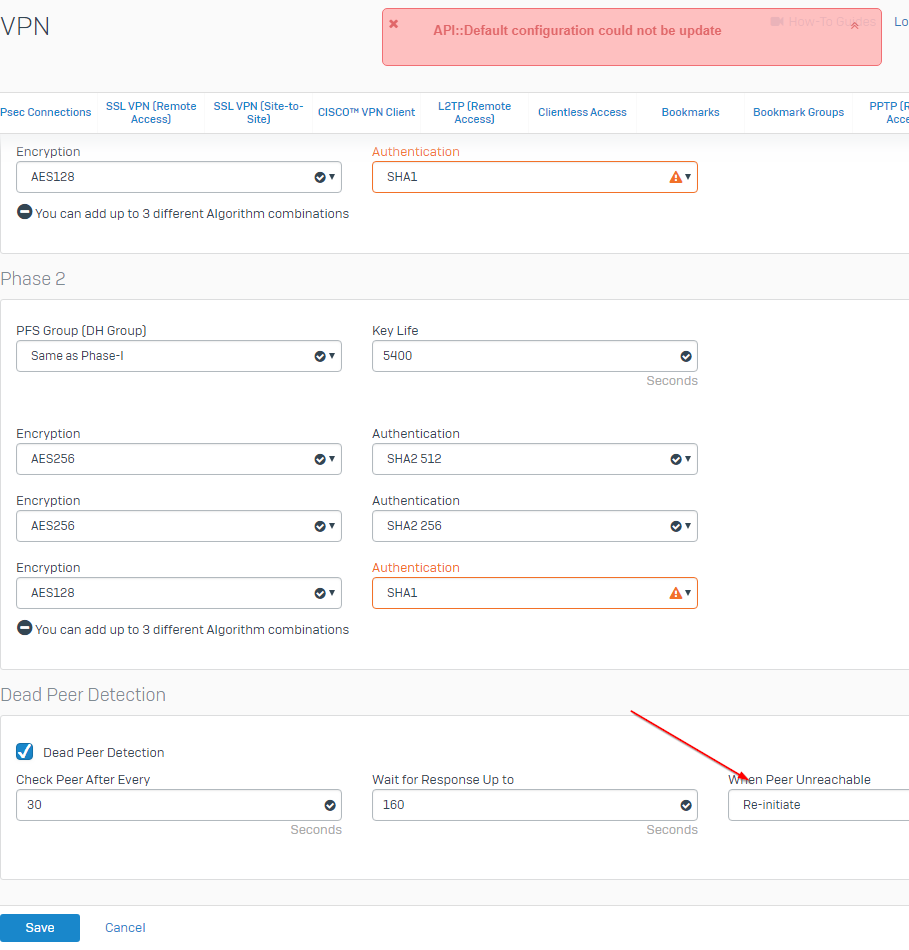This screenshot has height=950, width=909.
Task: Click the Phase 2 SHA1 warning icon
Action: tap(675, 593)
